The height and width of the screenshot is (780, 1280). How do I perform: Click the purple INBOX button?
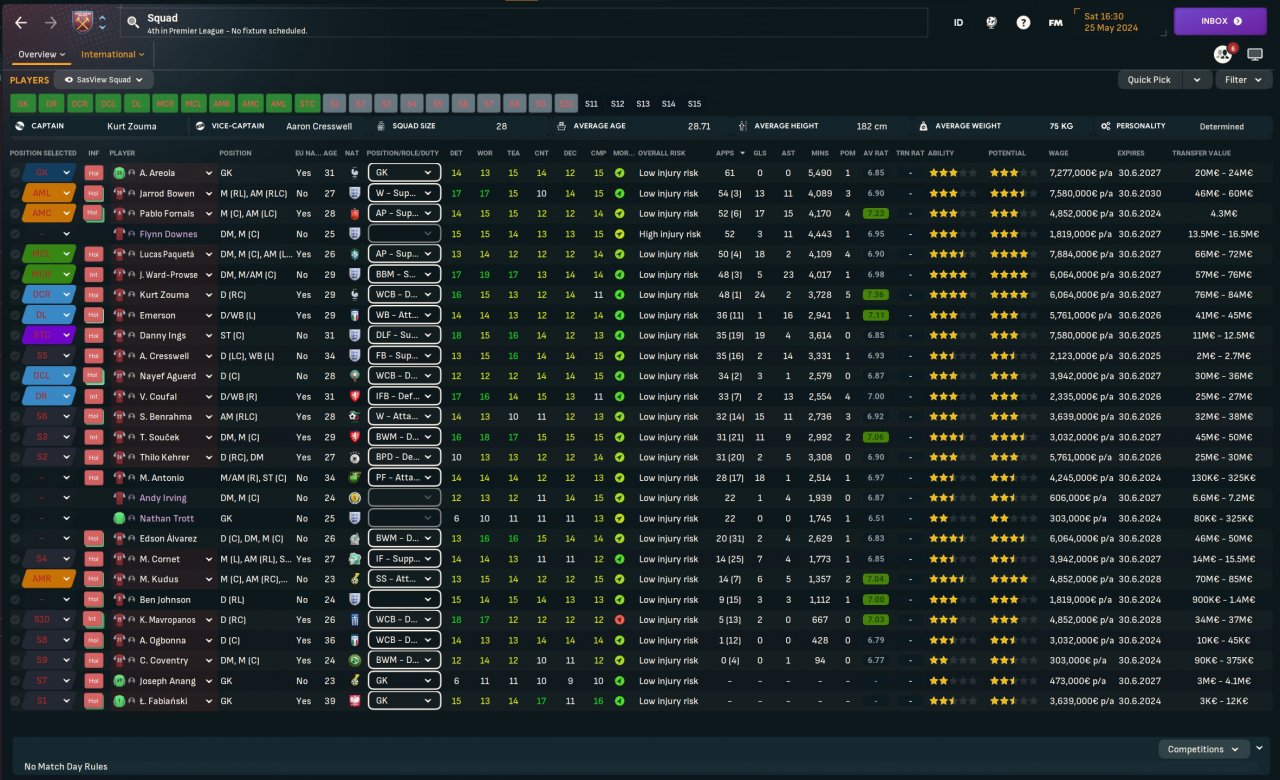pyautogui.click(x=1220, y=21)
